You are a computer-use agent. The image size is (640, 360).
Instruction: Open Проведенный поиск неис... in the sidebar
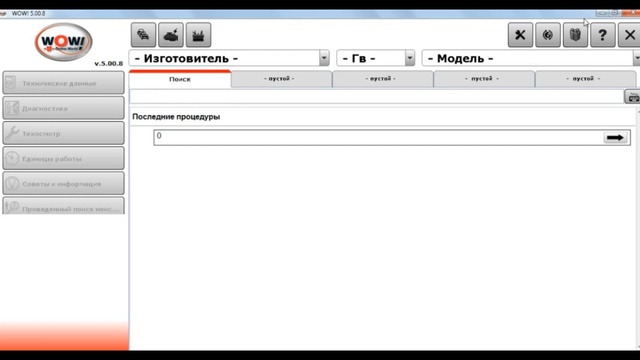click(63, 206)
